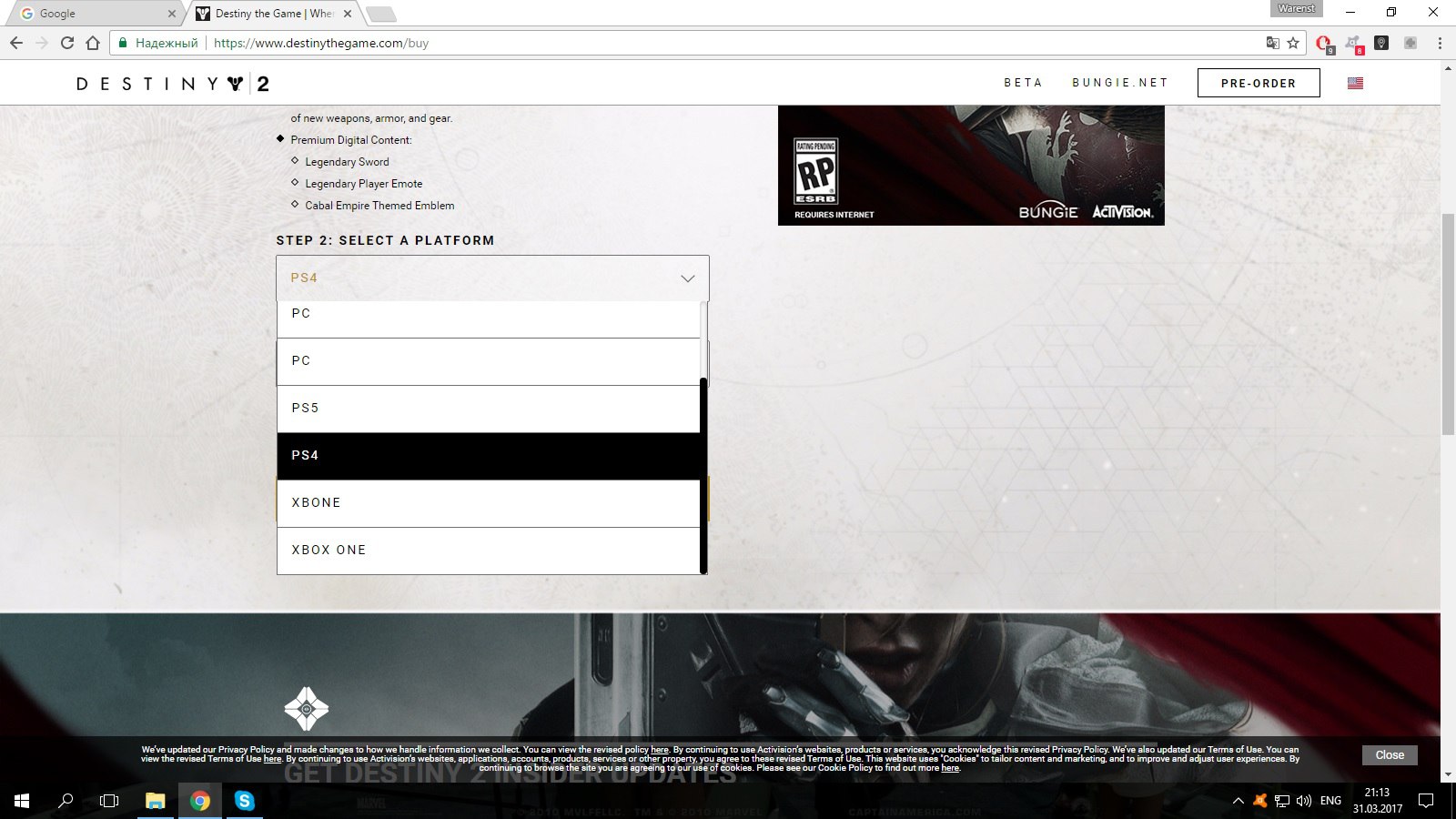
Task: Click the browser back arrow
Action: [x=16, y=43]
